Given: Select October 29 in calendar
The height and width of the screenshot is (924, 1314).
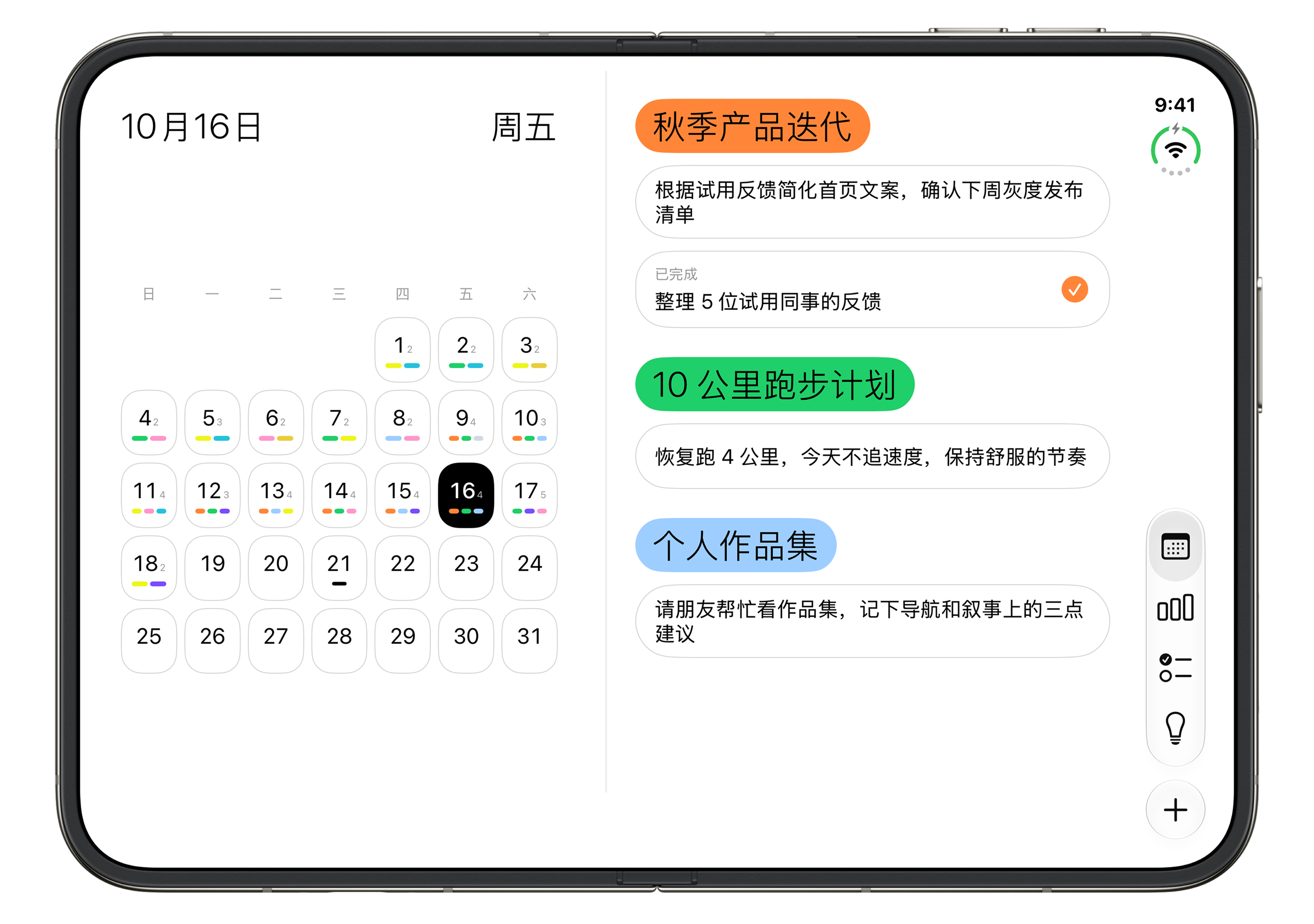Looking at the screenshot, I should coord(403,640).
